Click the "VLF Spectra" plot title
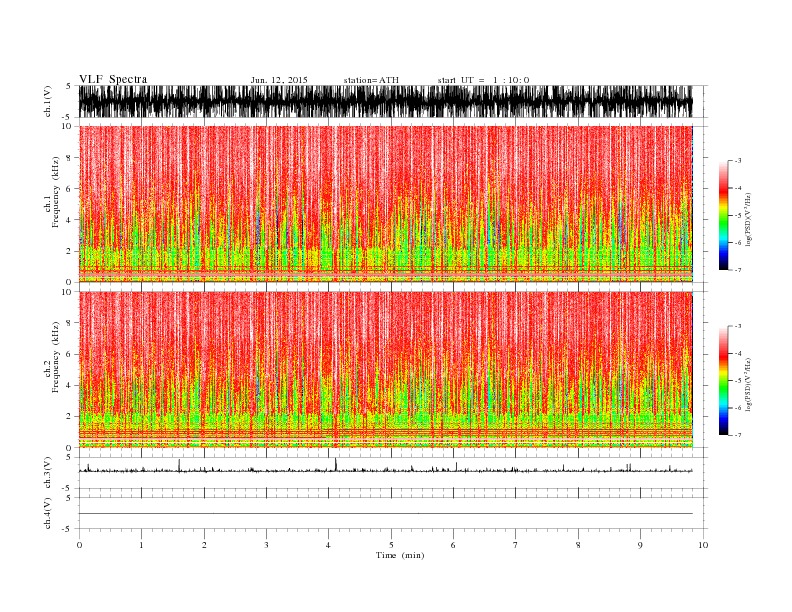 coord(113,79)
